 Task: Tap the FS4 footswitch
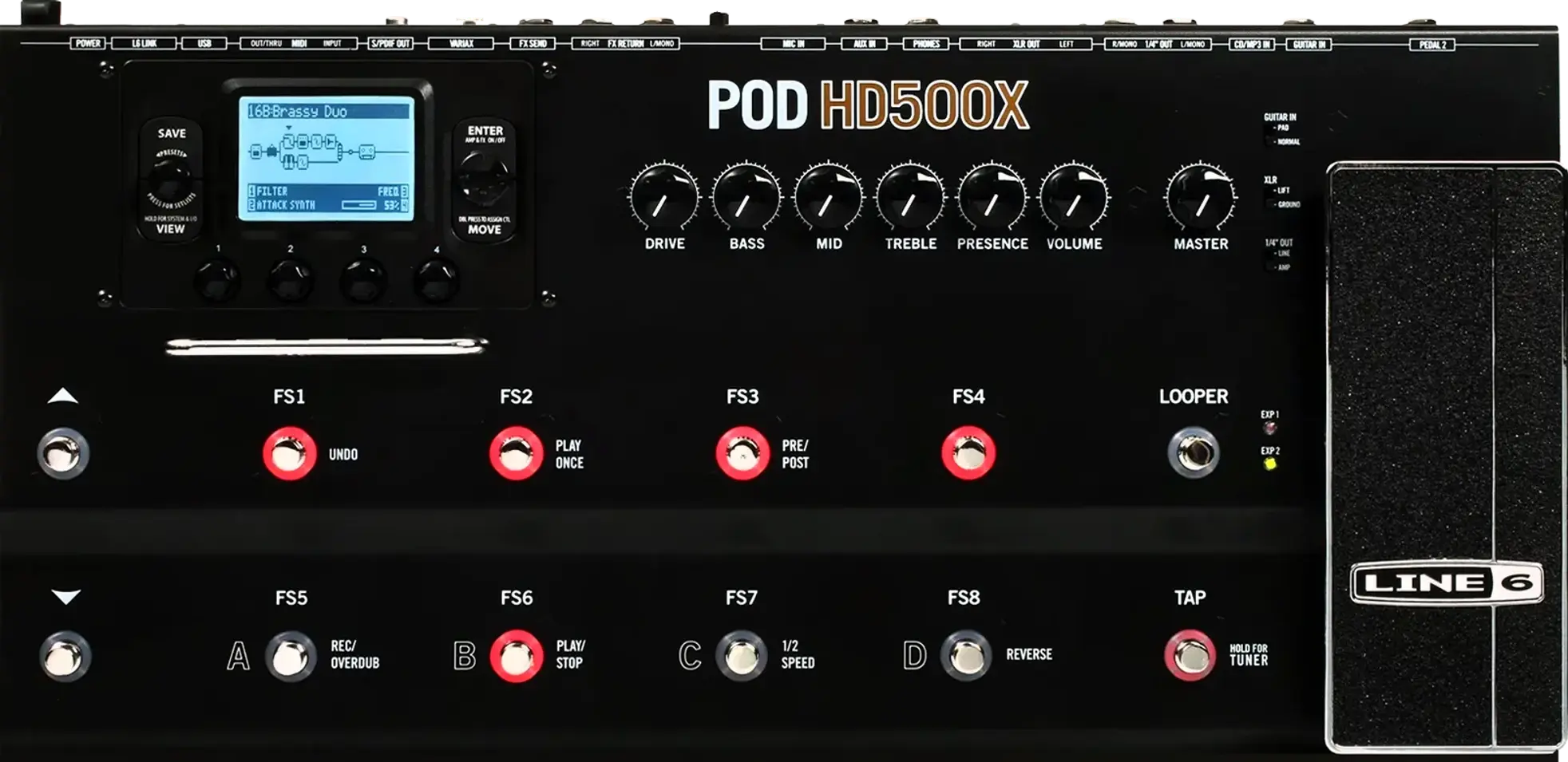click(x=968, y=453)
